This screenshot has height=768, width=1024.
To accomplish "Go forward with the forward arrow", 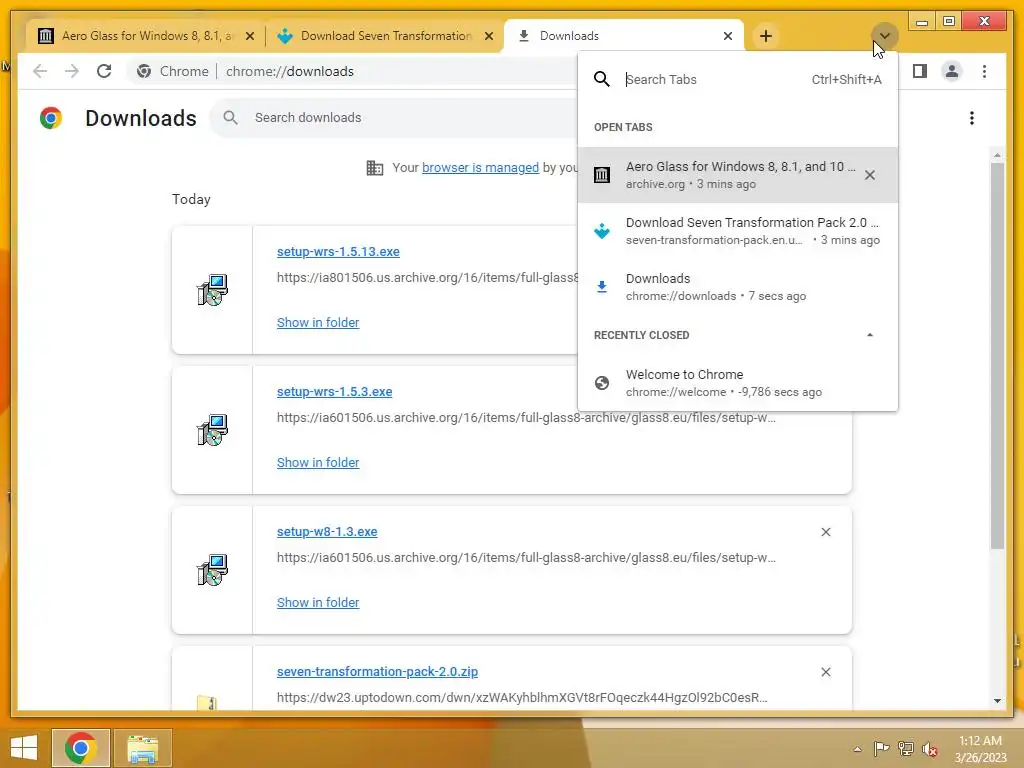I will 72,71.
